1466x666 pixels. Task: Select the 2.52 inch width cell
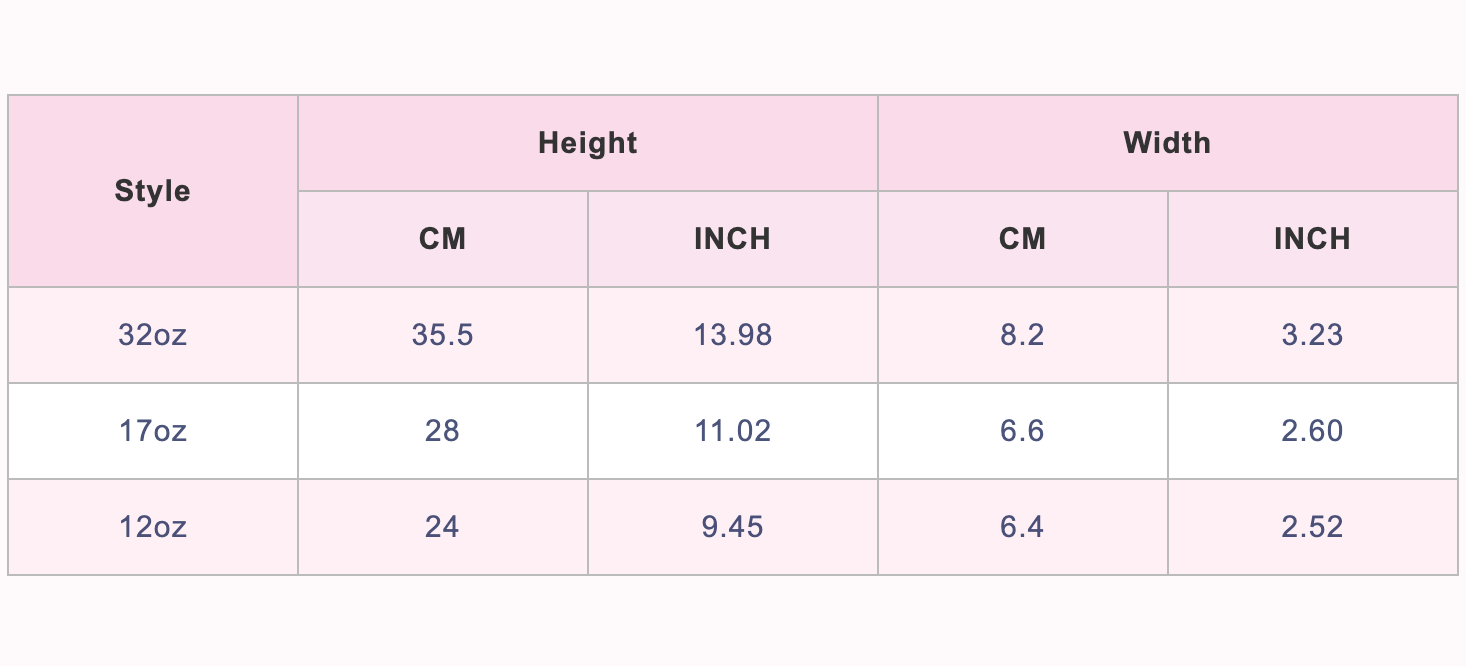(1312, 527)
